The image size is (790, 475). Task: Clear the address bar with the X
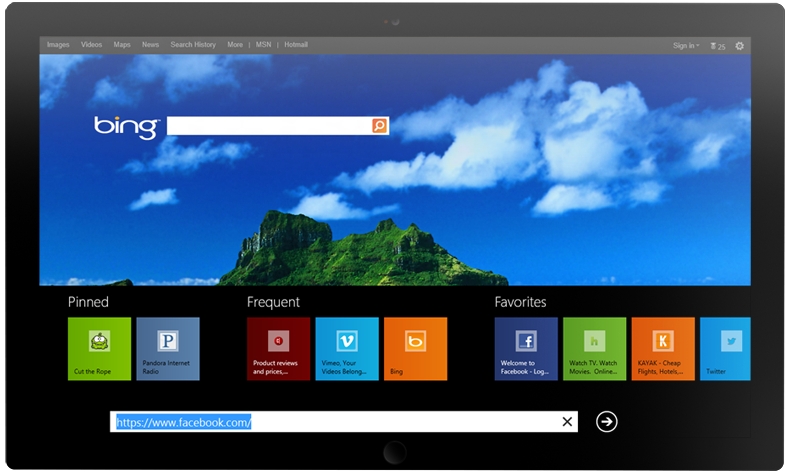[567, 422]
